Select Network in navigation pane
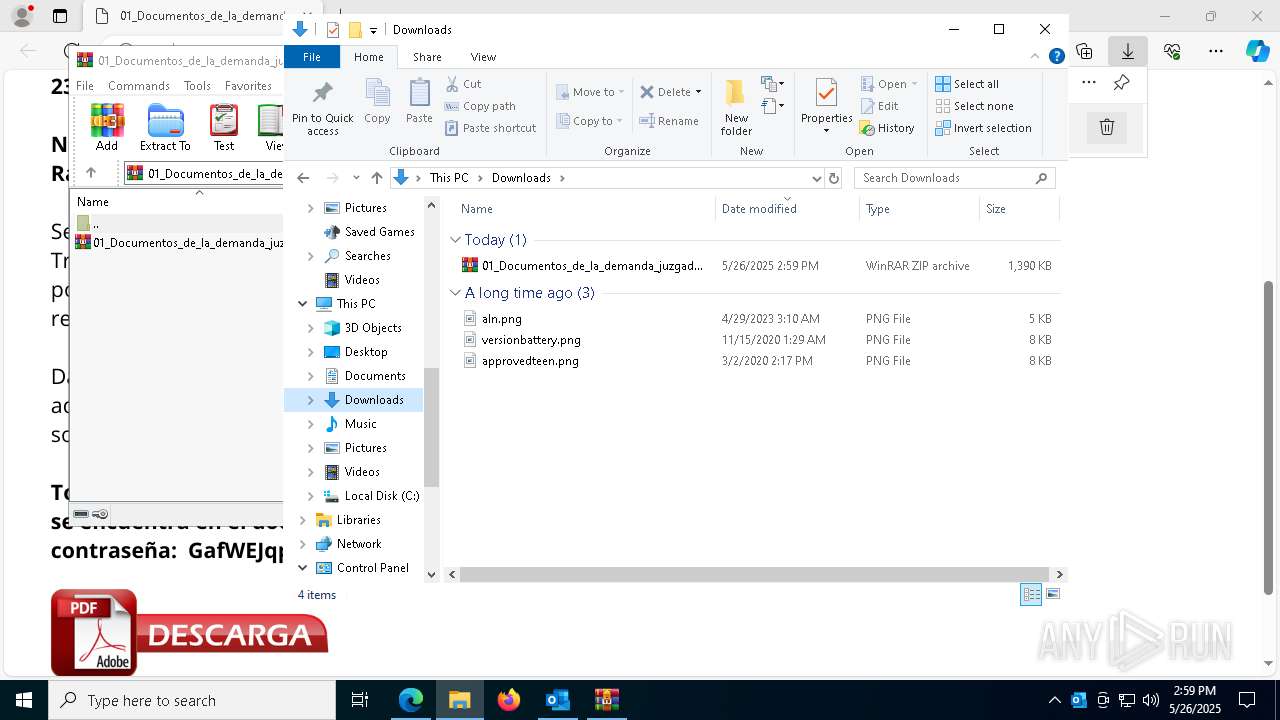 (359, 544)
